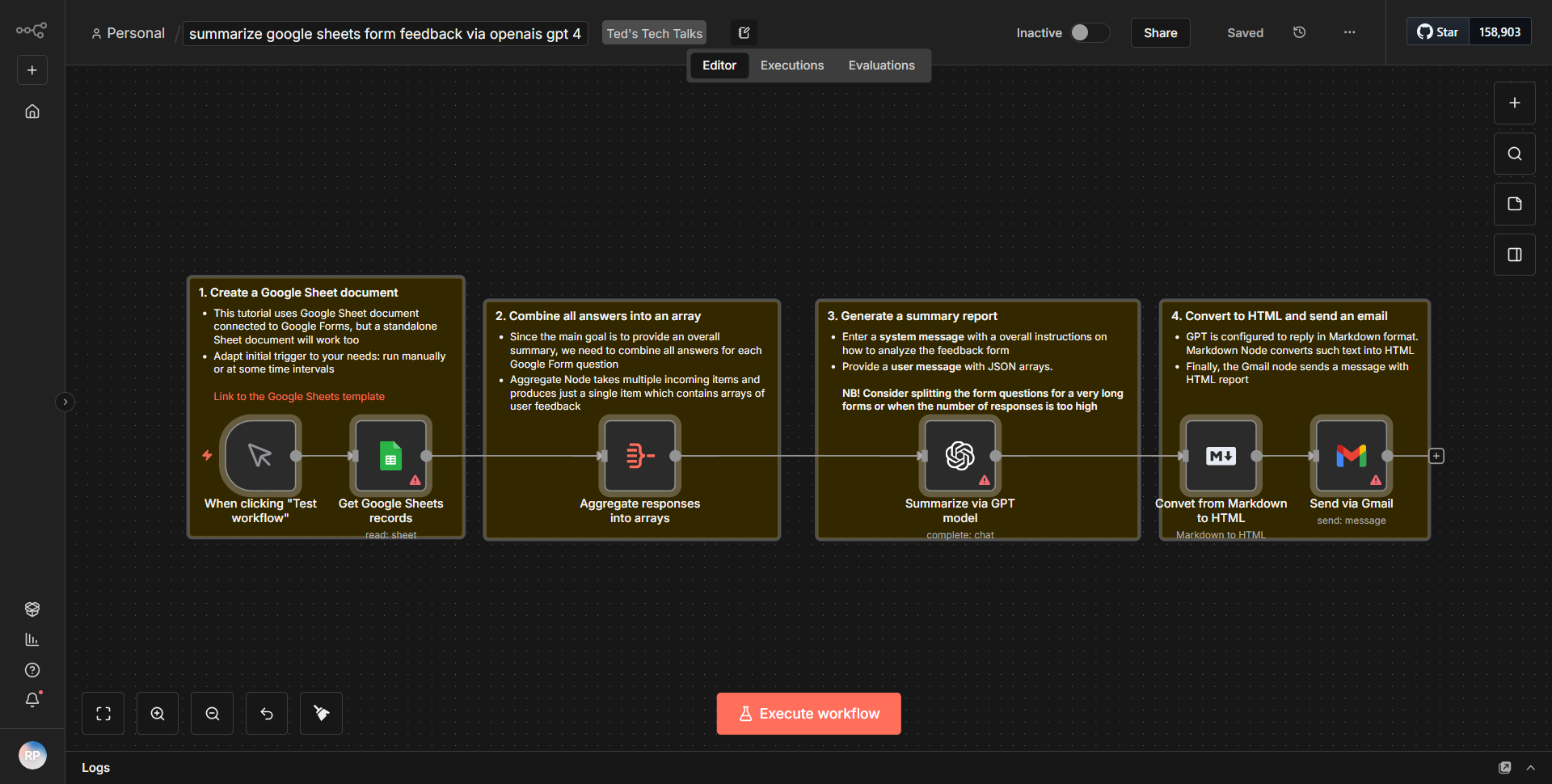Image resolution: width=1552 pixels, height=784 pixels.
Task: Open insights chart icon in sidebar
Action: (32, 639)
